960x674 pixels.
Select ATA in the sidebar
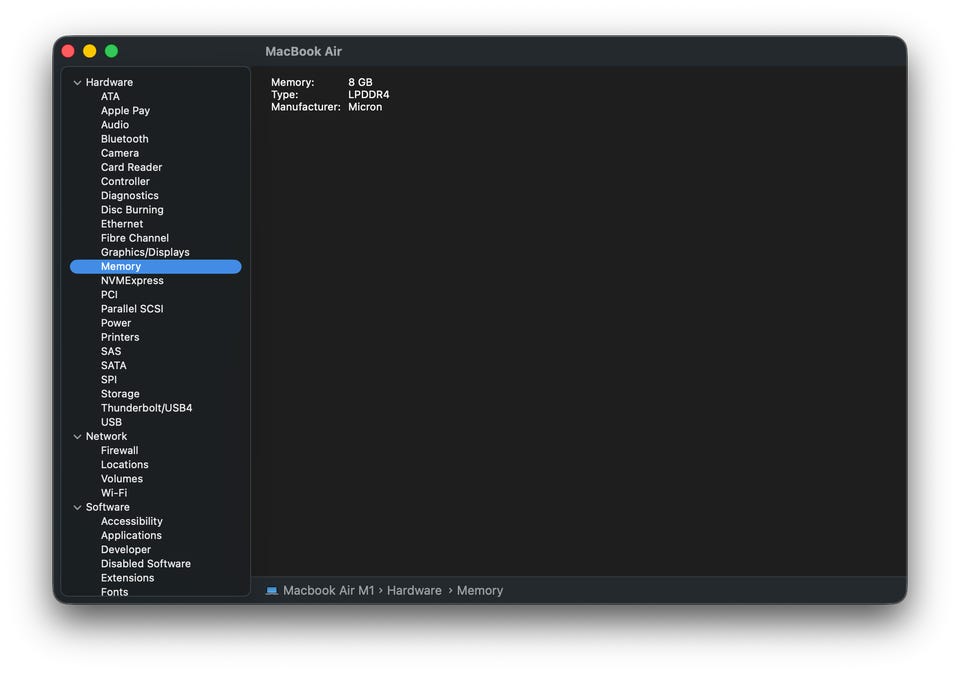pos(110,97)
